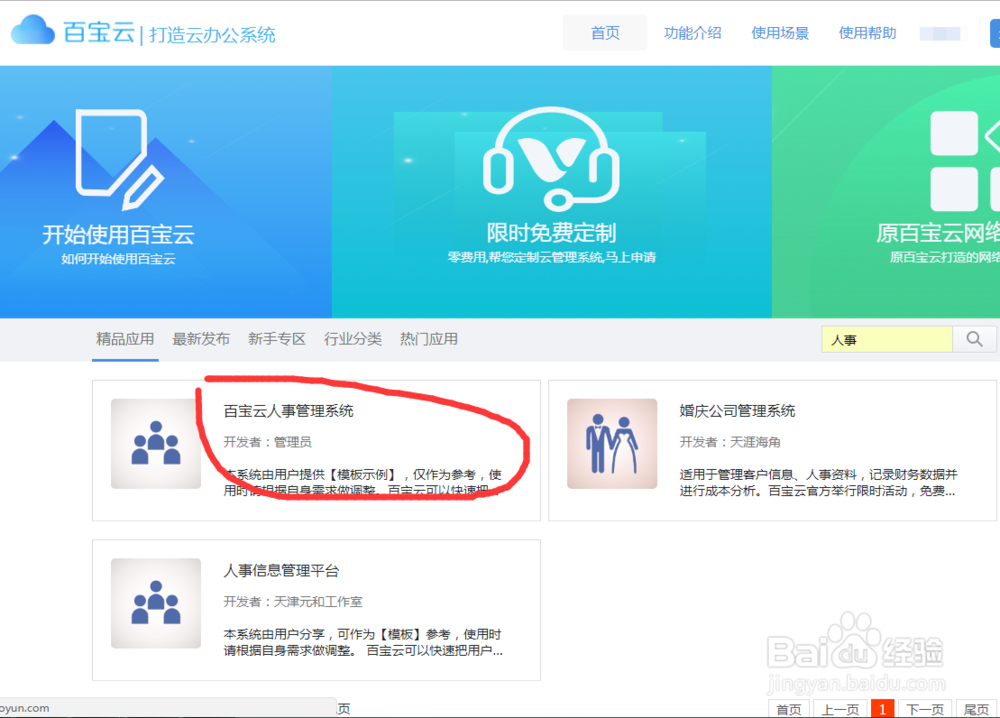This screenshot has width=1000, height=718.
Task: Click 人事信息管理平台 description text
Action: point(363,642)
